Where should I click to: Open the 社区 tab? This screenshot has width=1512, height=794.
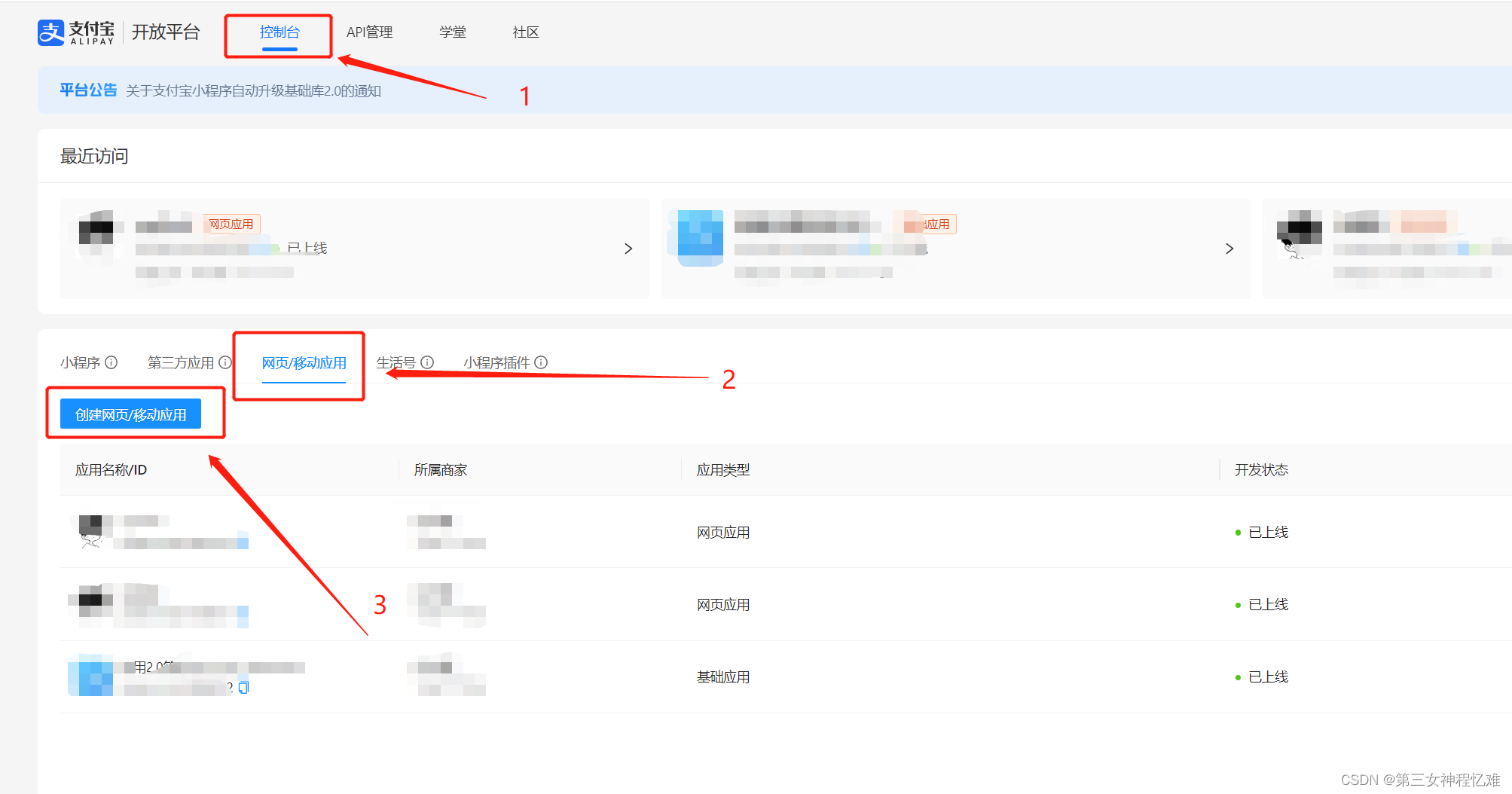(x=526, y=32)
